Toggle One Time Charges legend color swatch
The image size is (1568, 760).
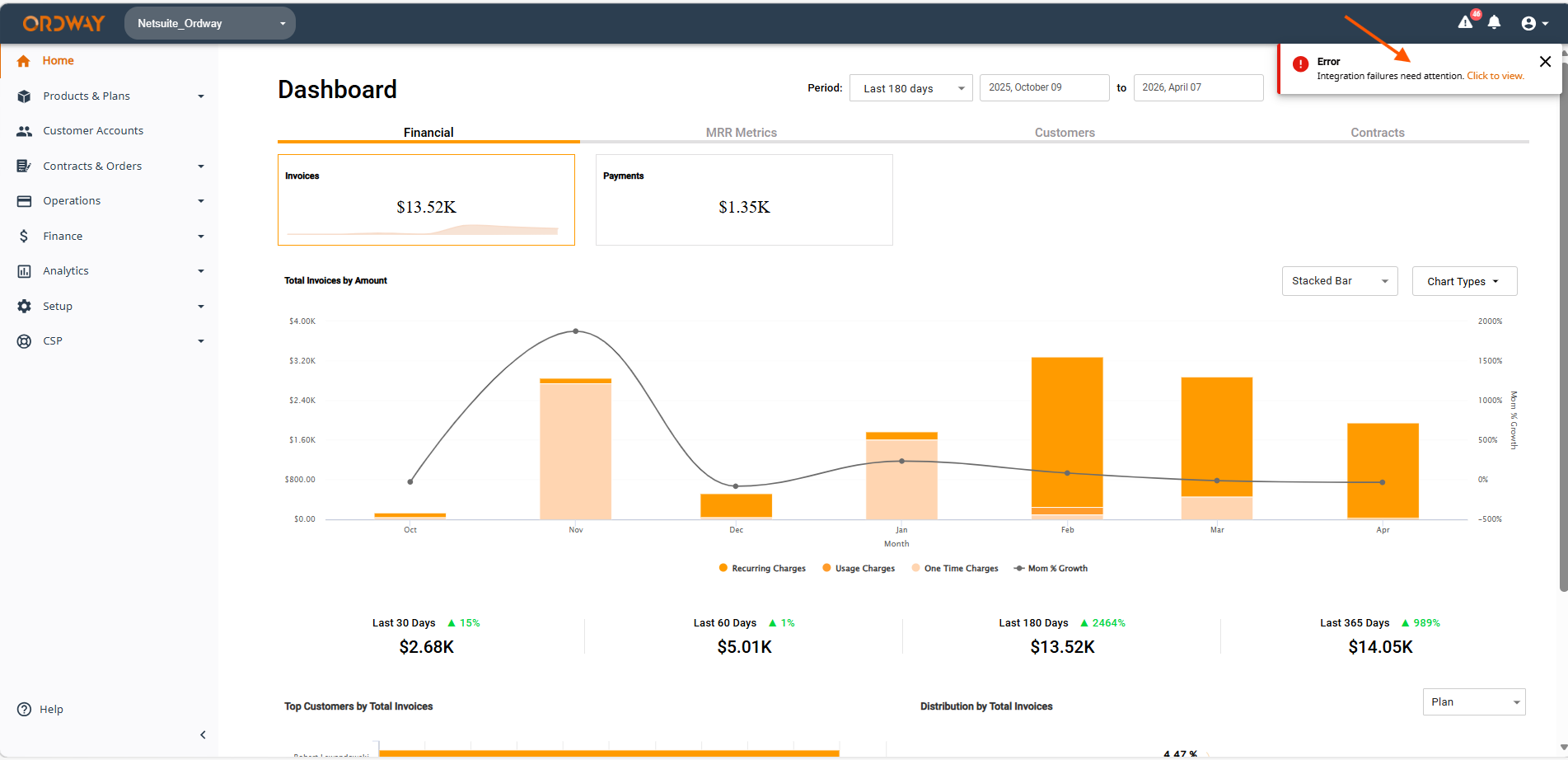[x=915, y=568]
